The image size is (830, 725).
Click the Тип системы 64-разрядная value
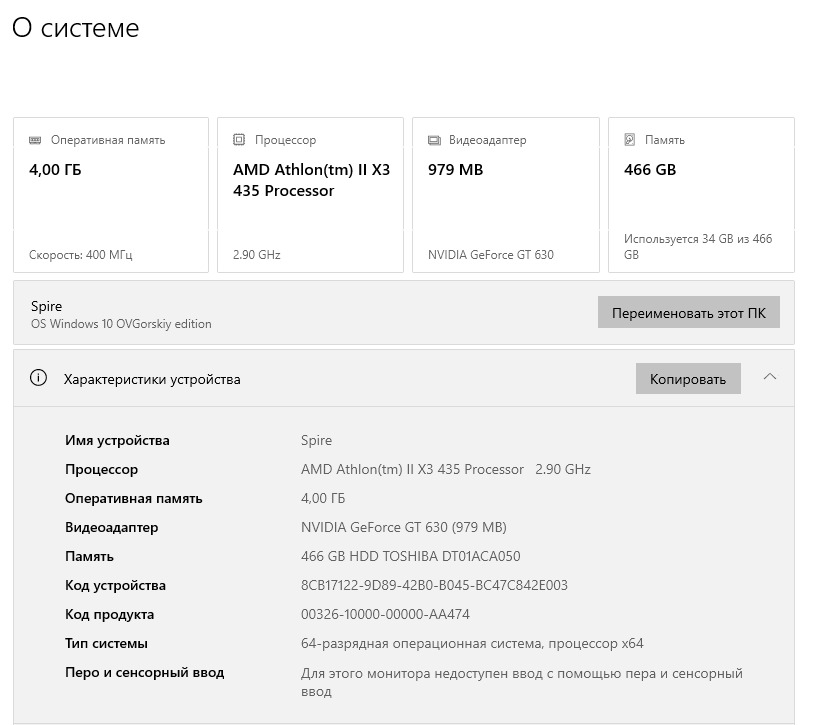[x=472, y=643]
